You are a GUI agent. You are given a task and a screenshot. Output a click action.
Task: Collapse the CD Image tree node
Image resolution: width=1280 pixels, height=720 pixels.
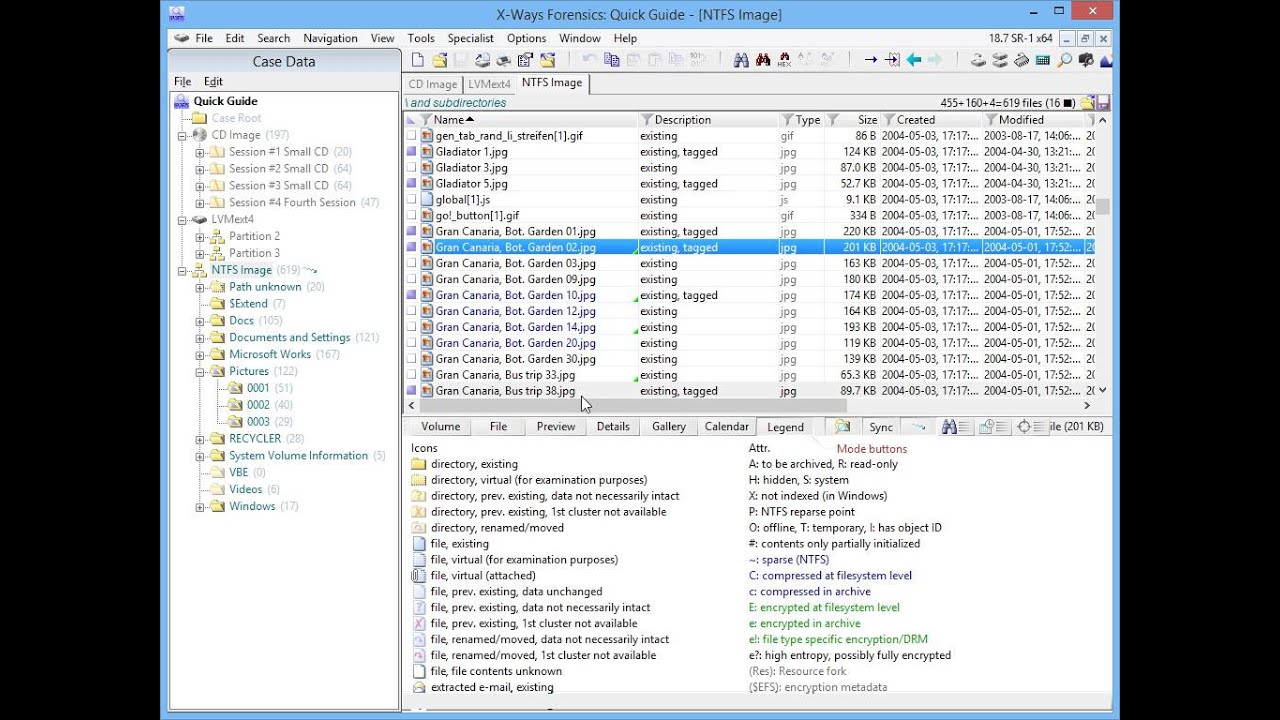click(x=182, y=135)
